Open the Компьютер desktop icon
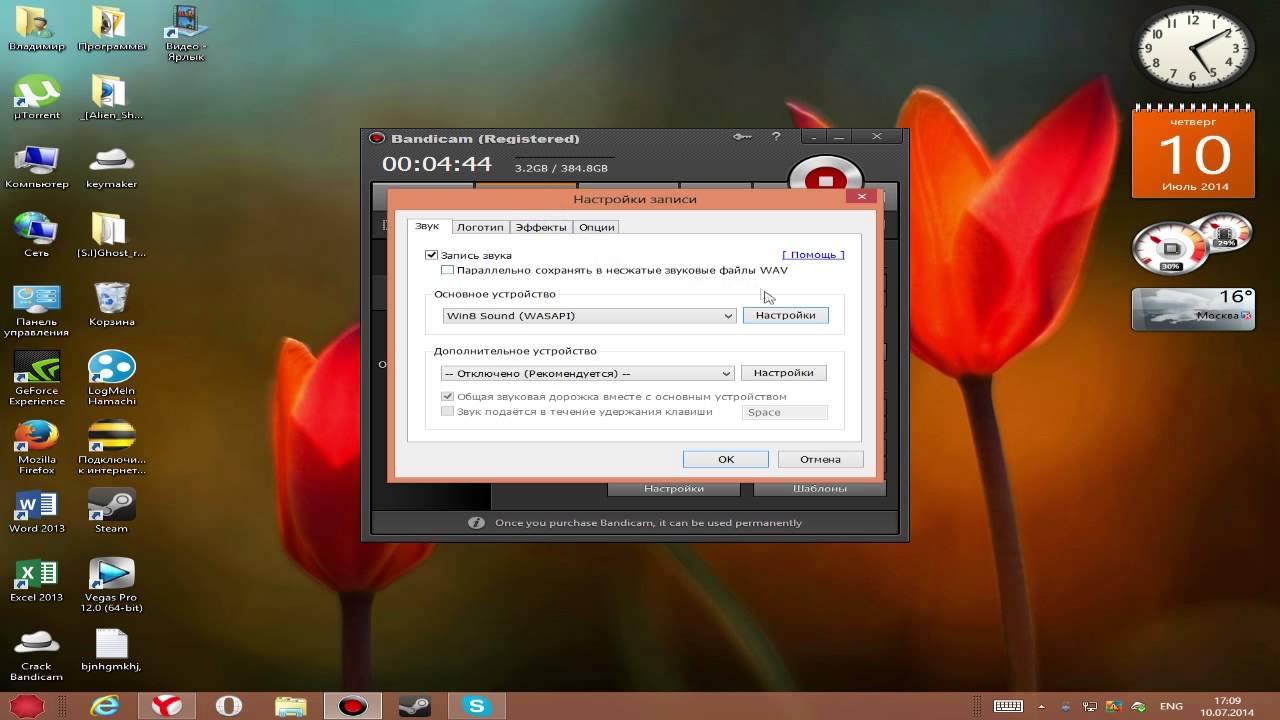This screenshot has width=1280, height=720. point(36,166)
